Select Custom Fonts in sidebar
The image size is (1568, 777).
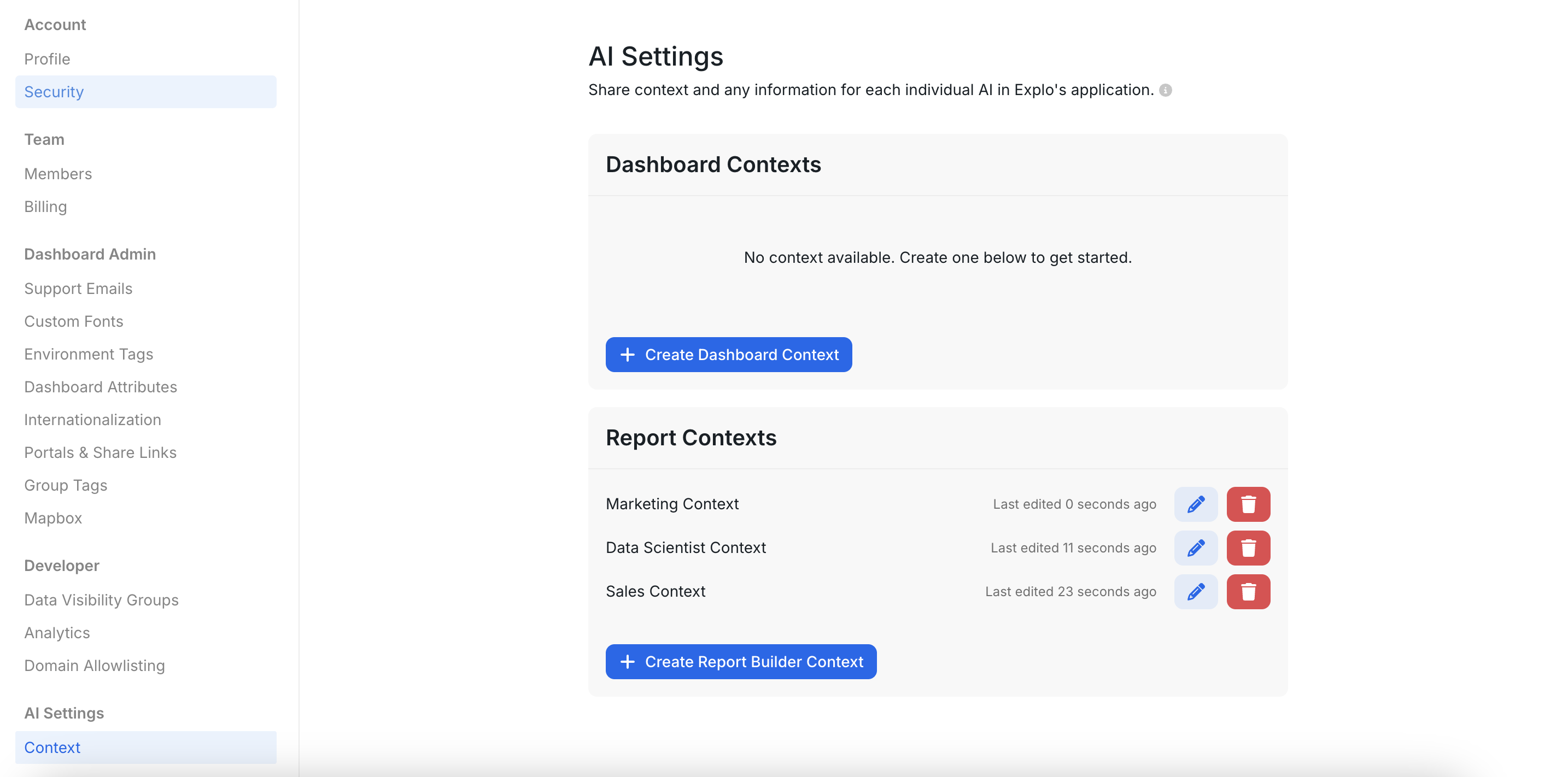pos(74,321)
